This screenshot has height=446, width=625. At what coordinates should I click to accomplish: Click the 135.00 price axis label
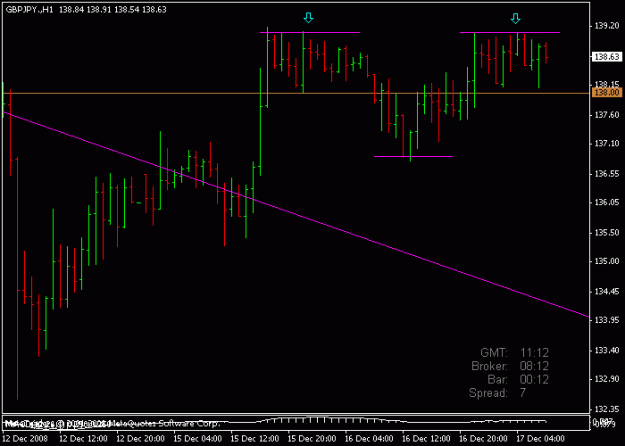607,261
